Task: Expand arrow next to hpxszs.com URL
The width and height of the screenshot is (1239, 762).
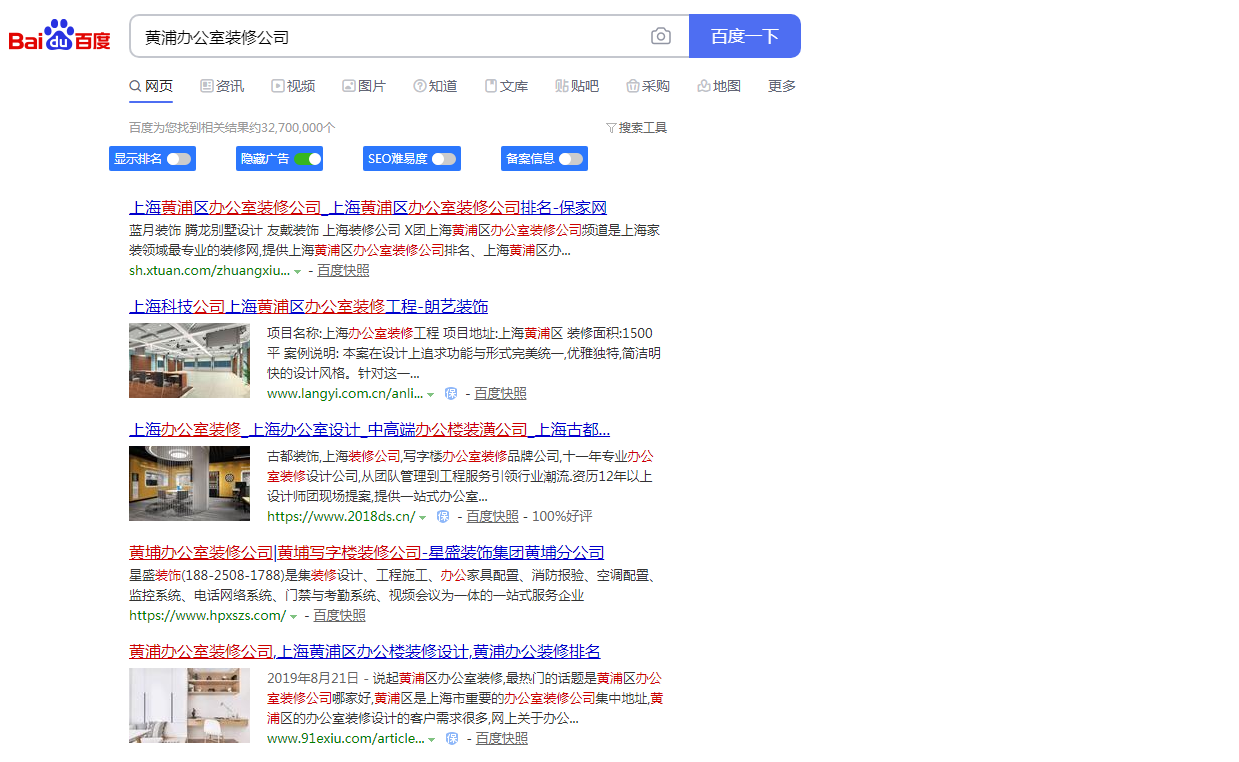Action: pyautogui.click(x=294, y=617)
